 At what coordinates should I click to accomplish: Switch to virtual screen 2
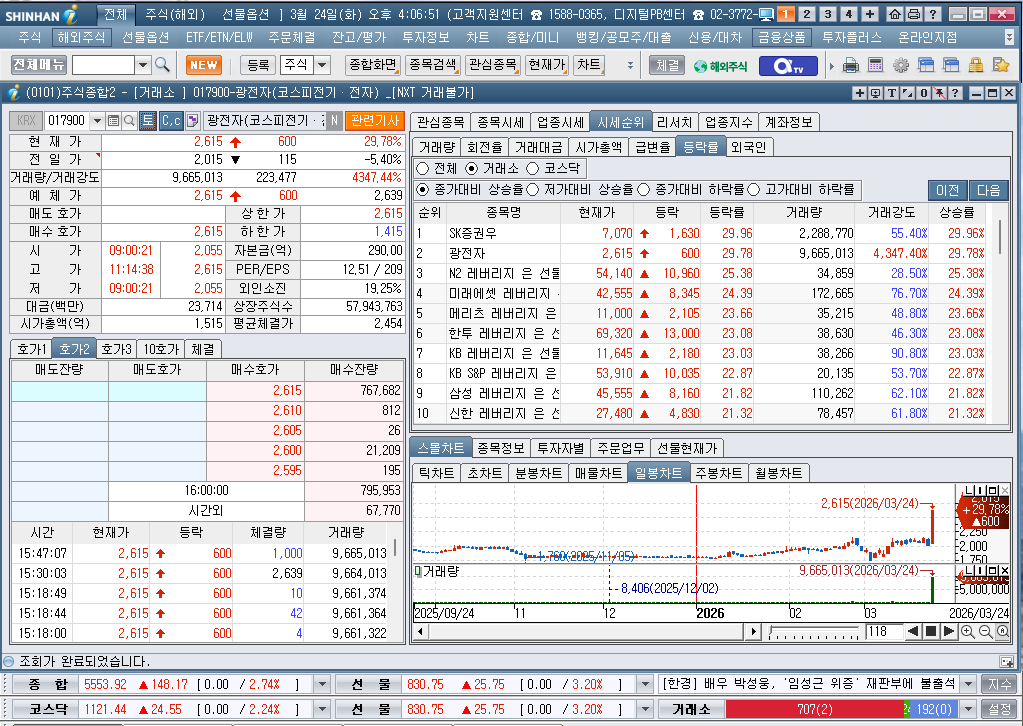pos(806,14)
